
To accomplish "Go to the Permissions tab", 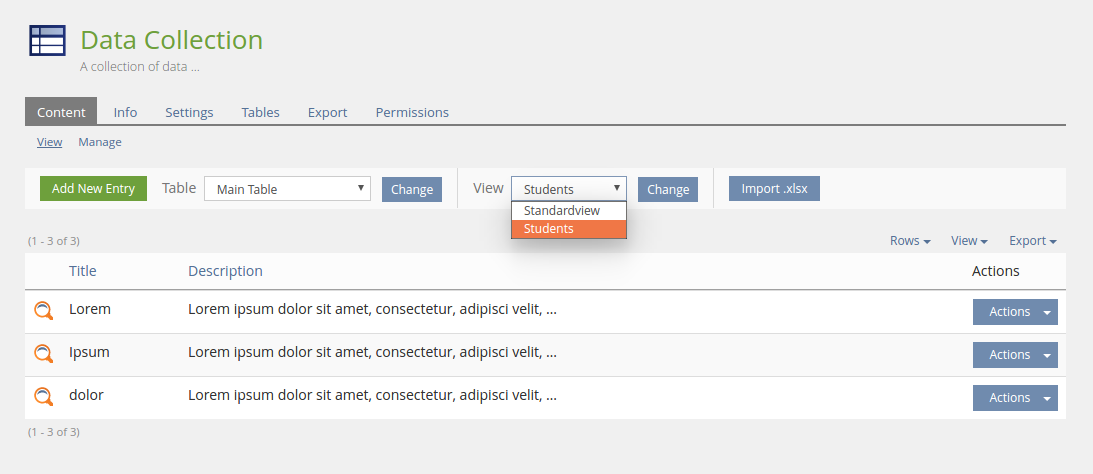I will [x=412, y=112].
